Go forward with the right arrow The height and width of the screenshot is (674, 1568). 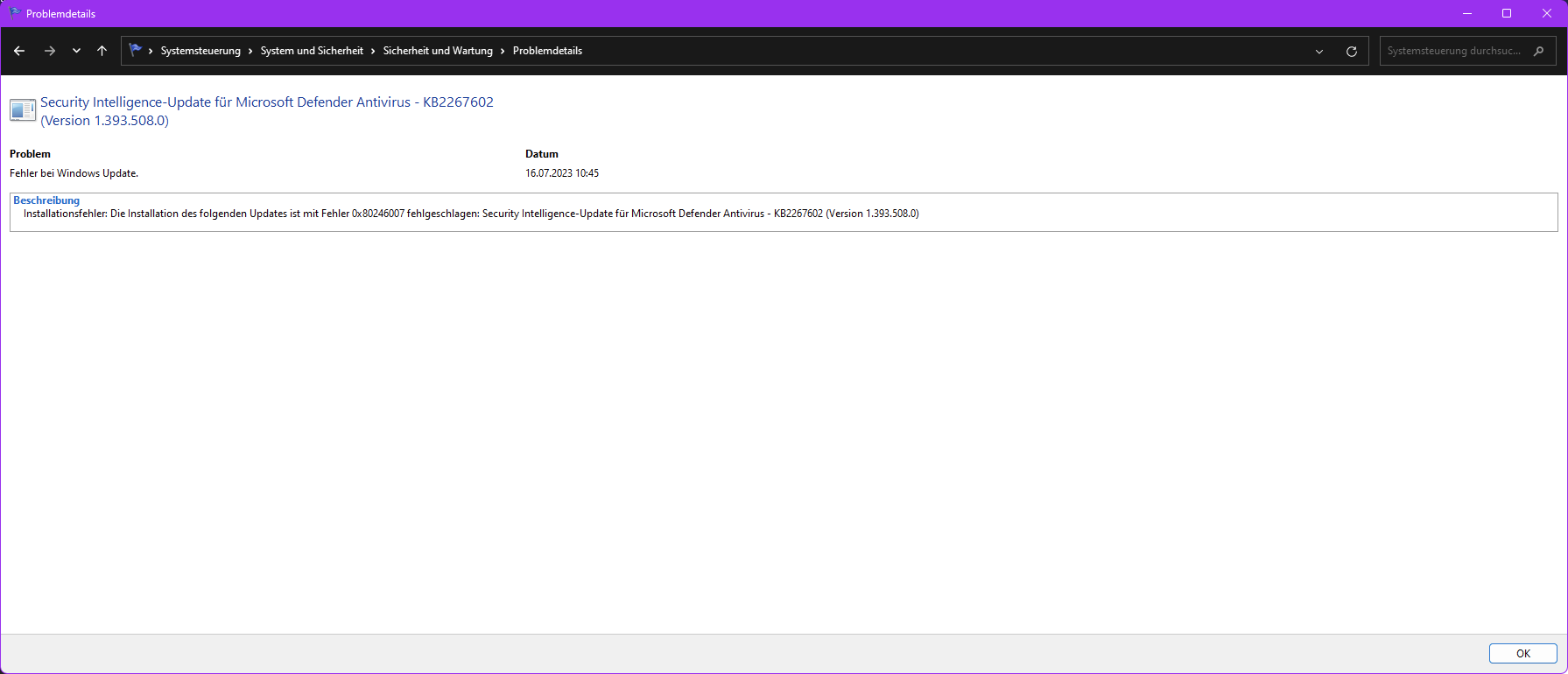pos(50,51)
